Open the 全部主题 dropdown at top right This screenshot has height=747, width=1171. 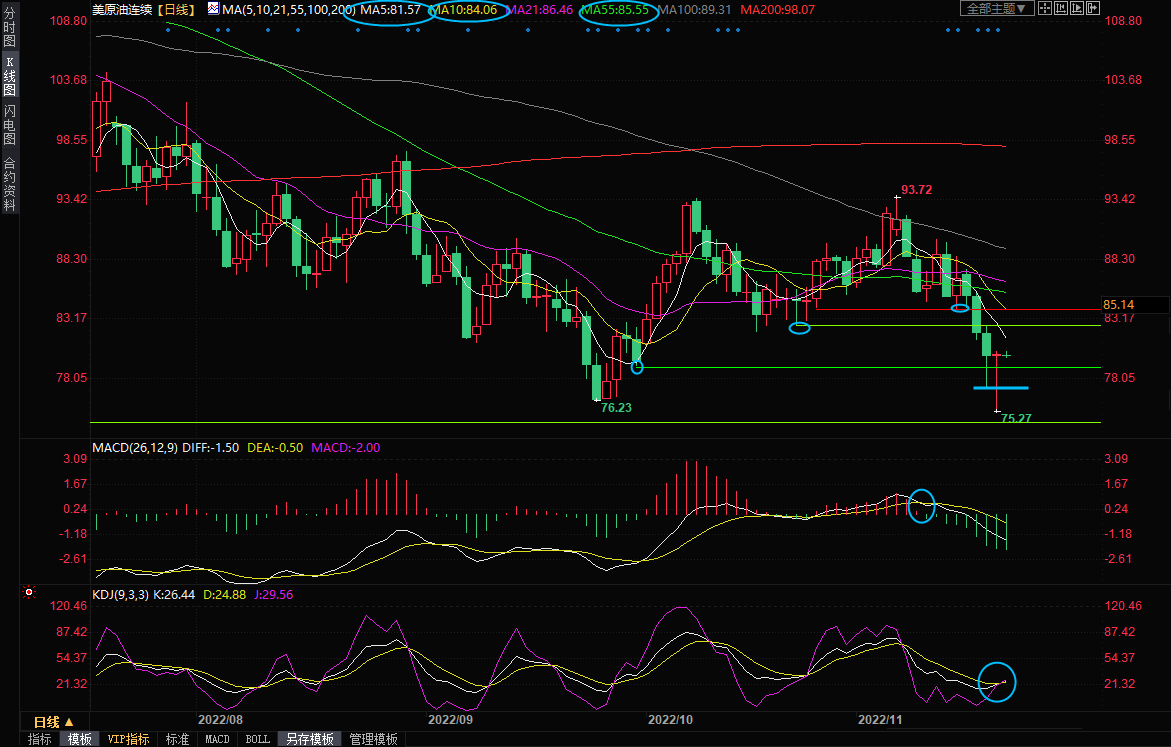[996, 9]
